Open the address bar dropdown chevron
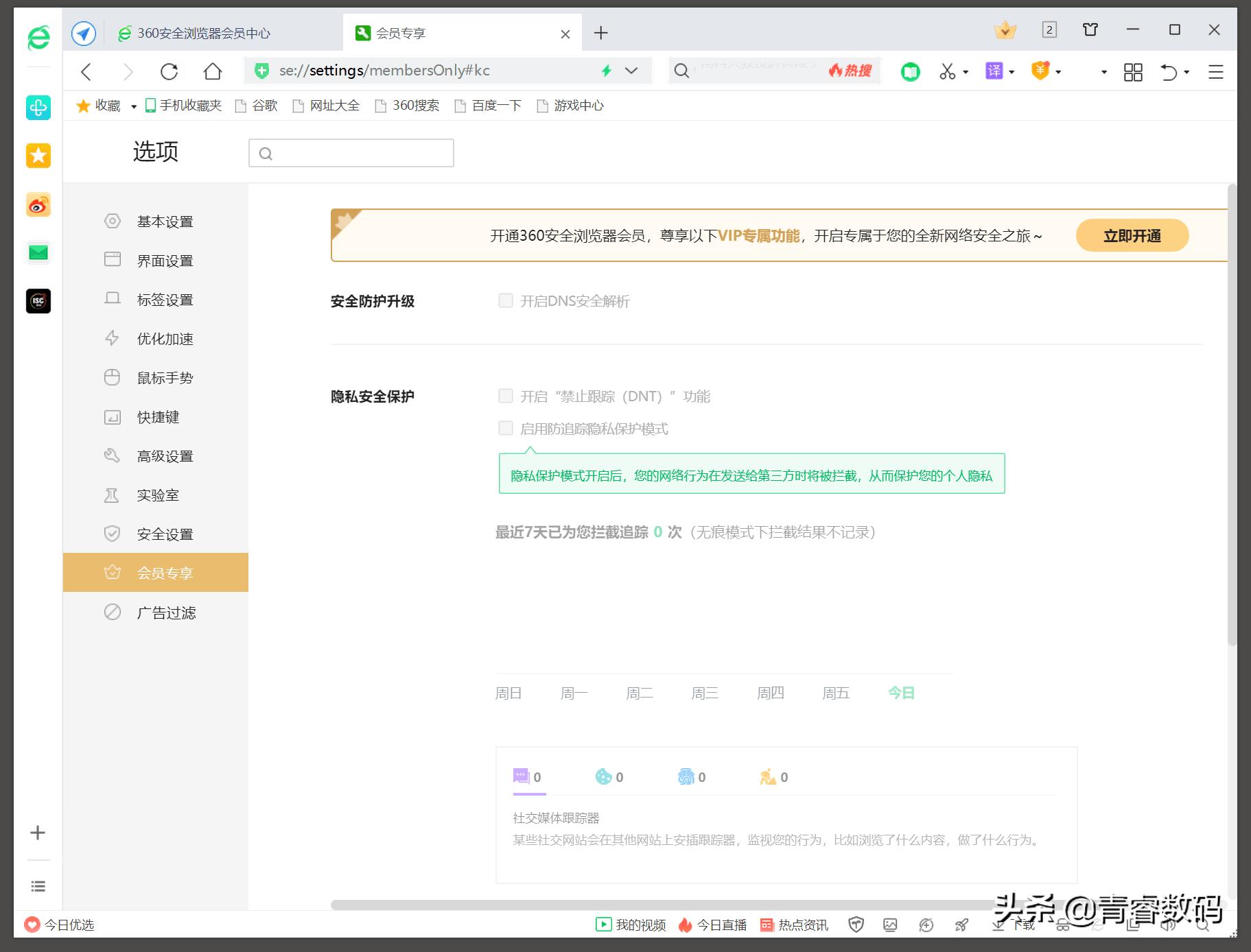Viewport: 1251px width, 952px height. pos(631,71)
